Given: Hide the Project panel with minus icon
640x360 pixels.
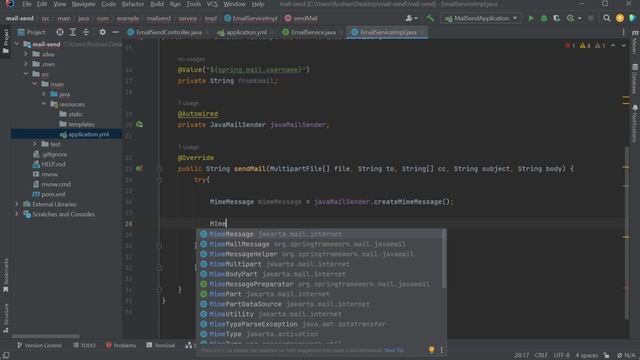Looking at the screenshot, I should [116, 32].
